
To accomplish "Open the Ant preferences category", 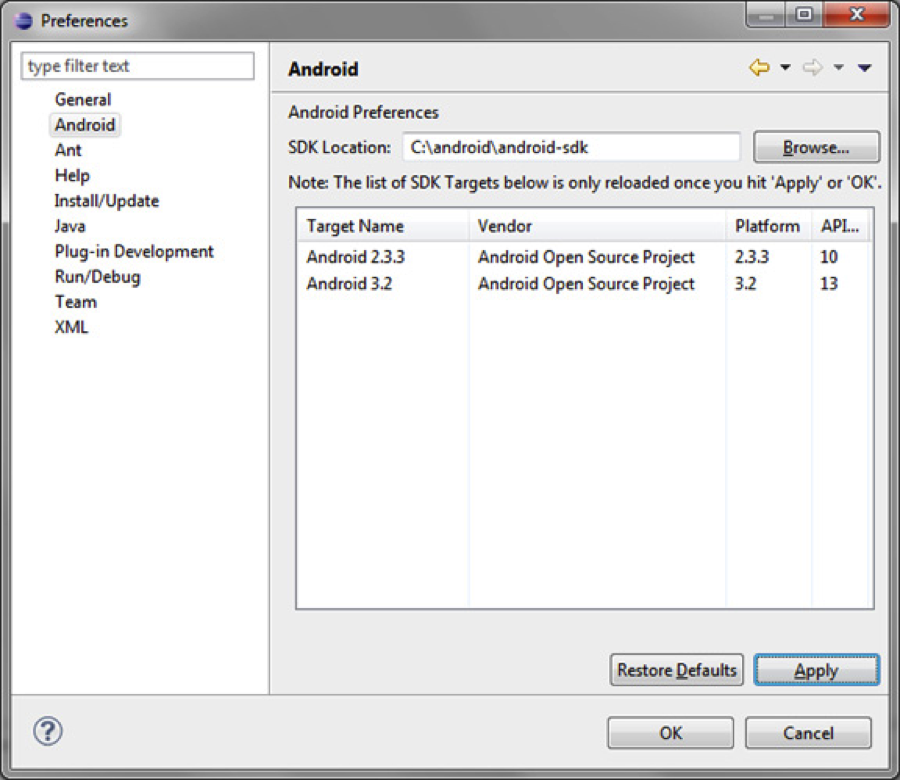I will tap(68, 150).
